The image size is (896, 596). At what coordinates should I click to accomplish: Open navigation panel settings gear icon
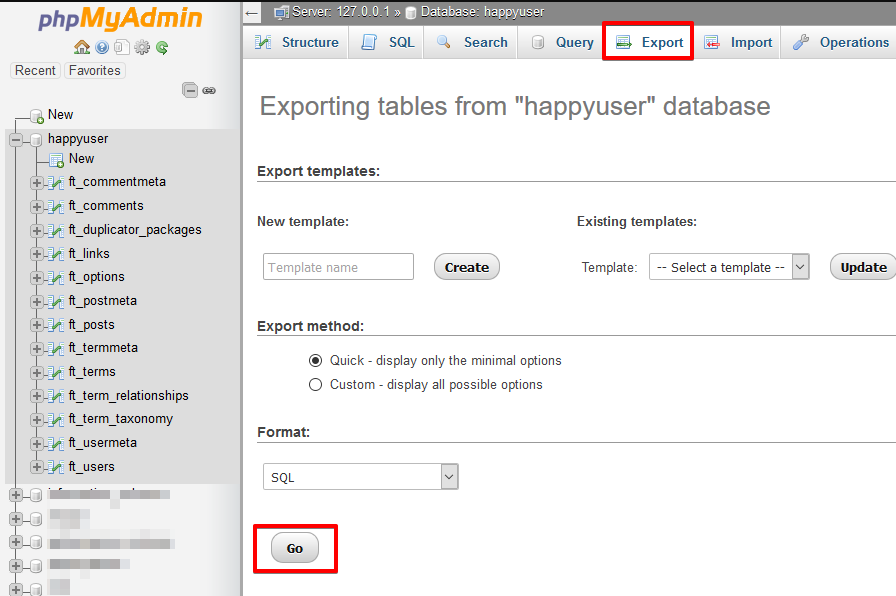click(142, 47)
